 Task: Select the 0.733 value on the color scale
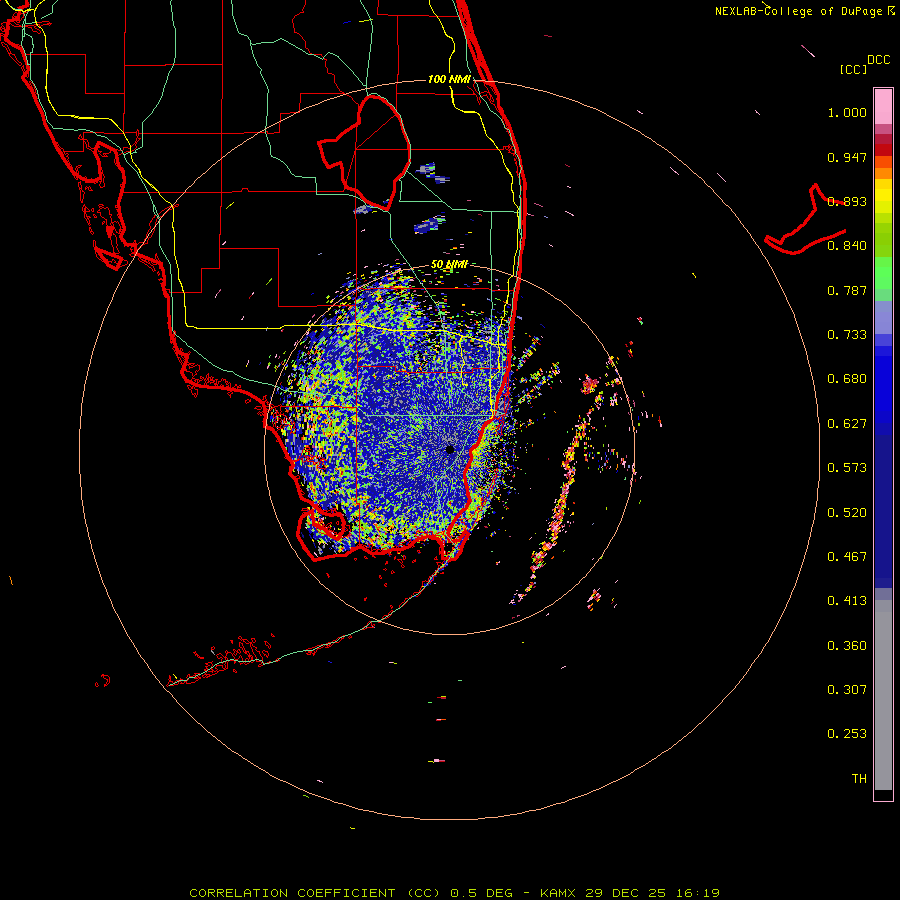[847, 335]
